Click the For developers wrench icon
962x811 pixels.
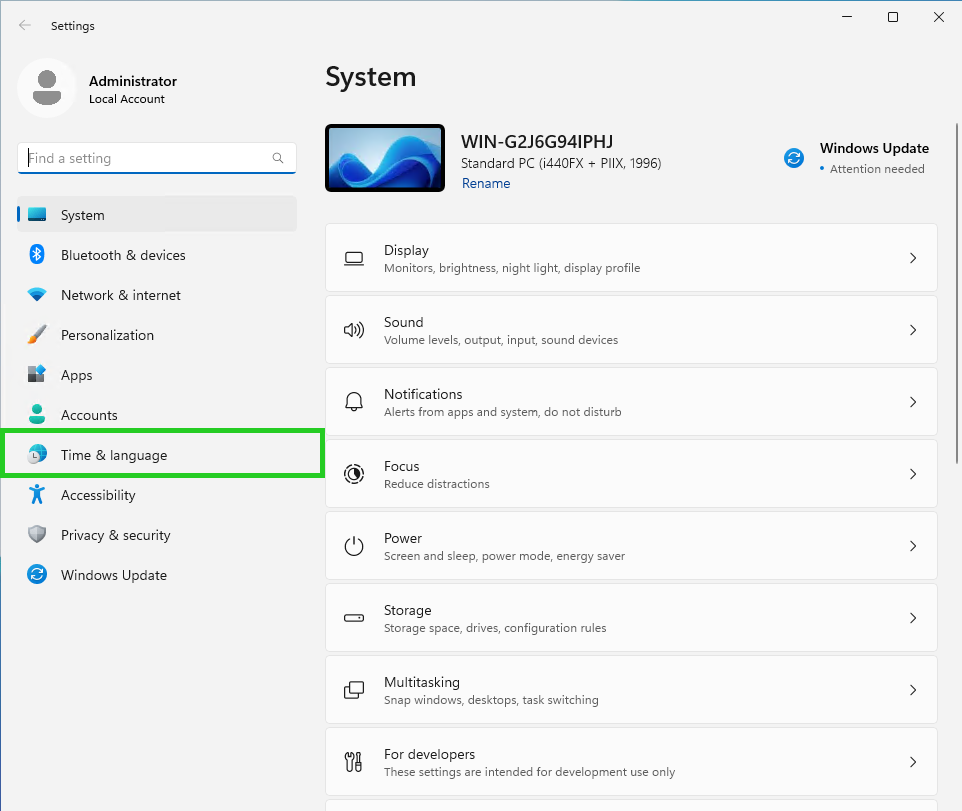354,761
